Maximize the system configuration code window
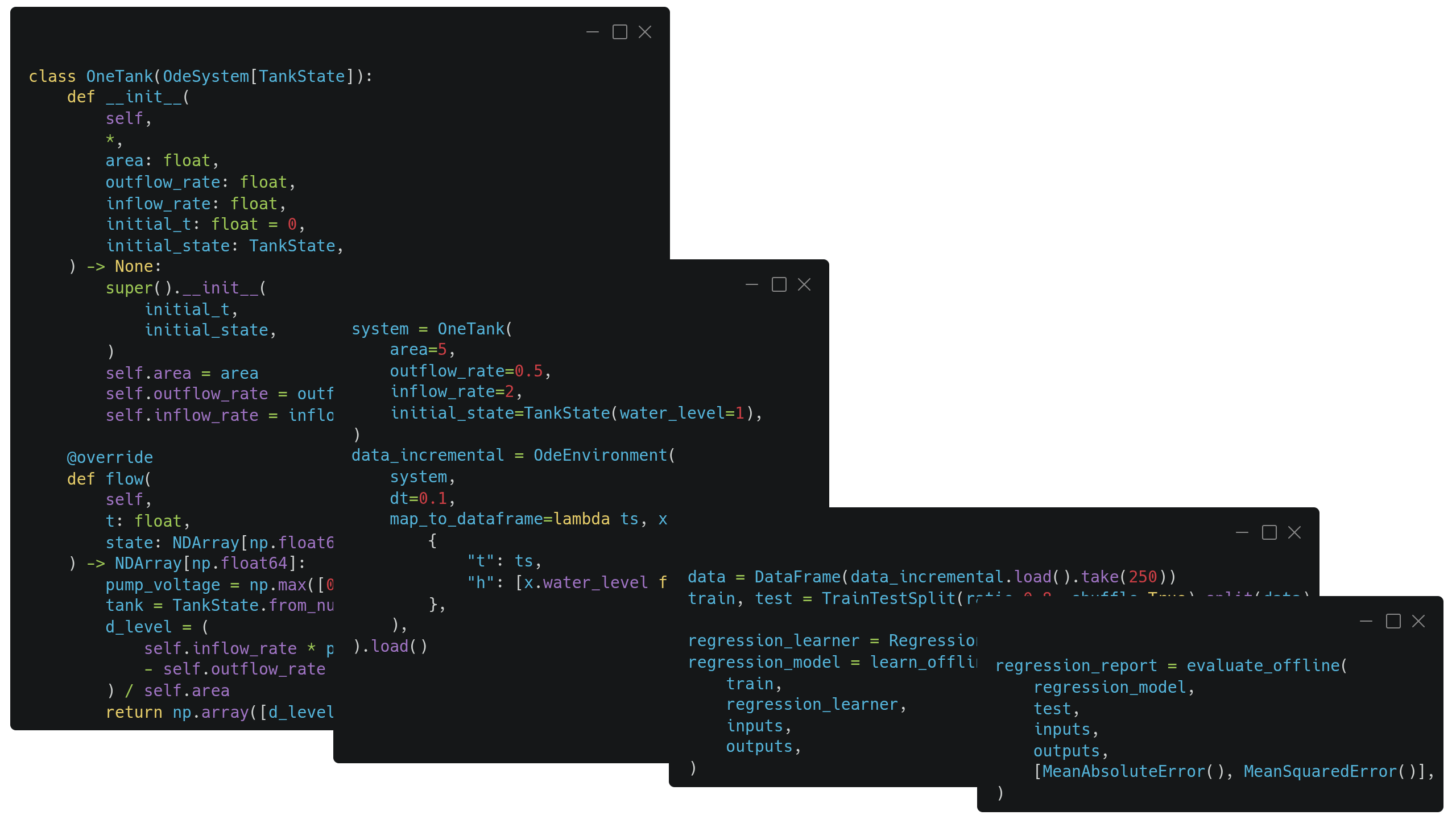 click(778, 284)
